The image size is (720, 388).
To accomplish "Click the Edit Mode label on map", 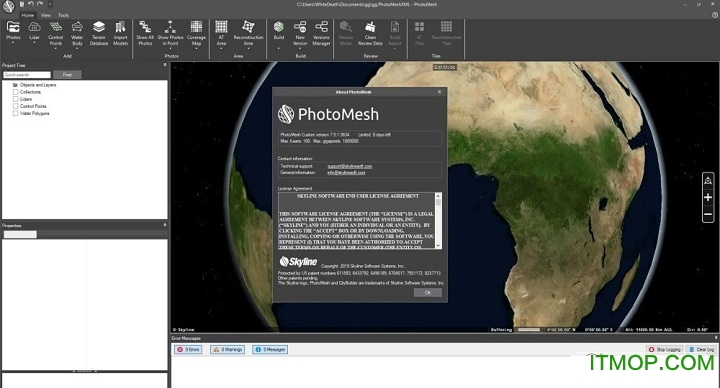I will click(444, 67).
